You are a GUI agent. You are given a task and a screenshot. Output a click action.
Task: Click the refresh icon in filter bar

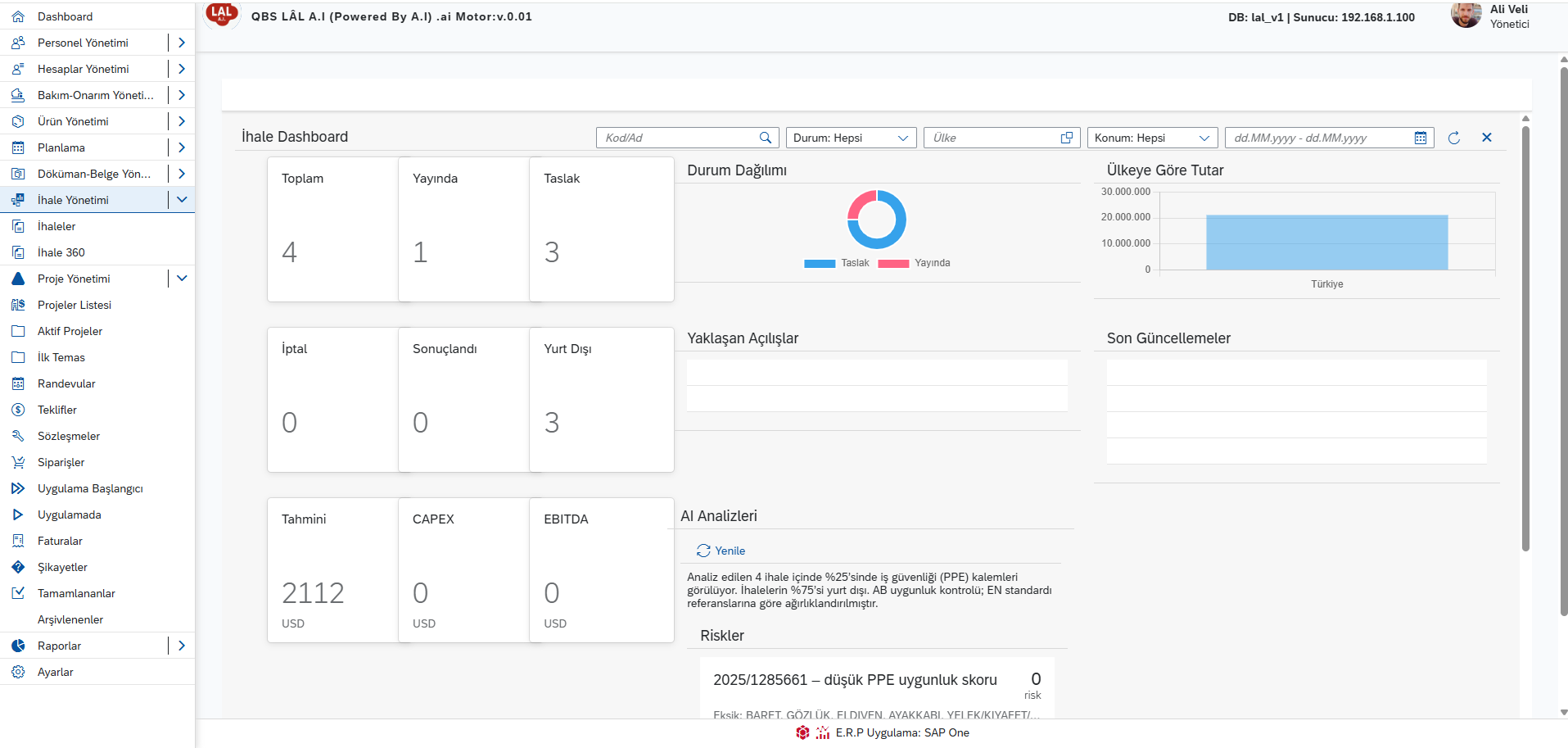1454,138
